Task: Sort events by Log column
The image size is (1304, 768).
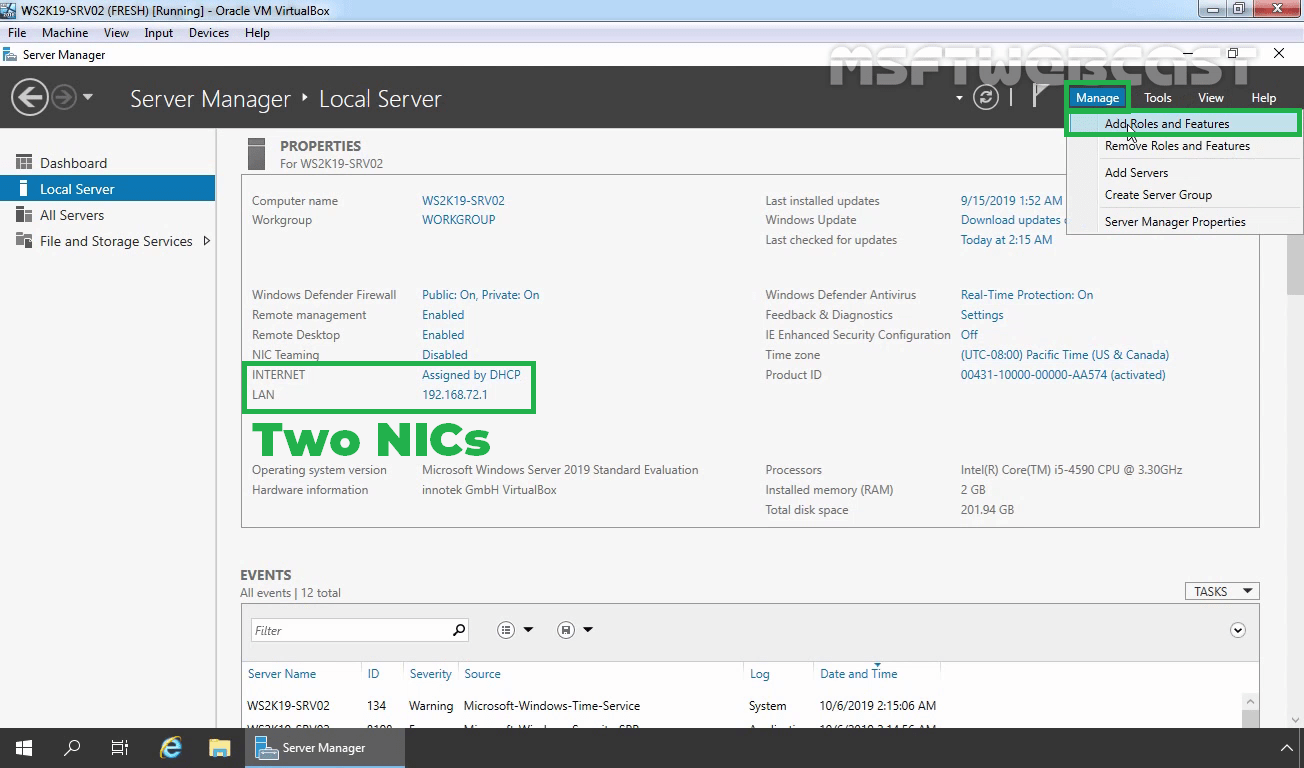Action: [x=760, y=674]
